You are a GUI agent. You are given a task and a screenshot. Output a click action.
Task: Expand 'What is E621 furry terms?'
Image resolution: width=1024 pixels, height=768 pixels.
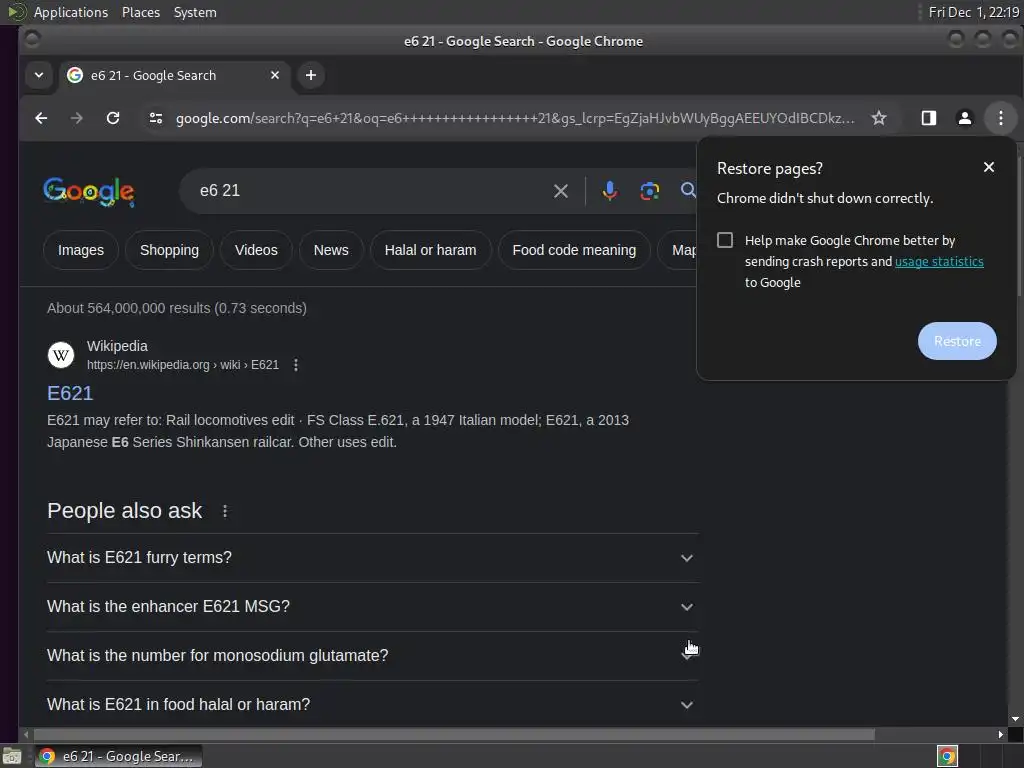pos(372,558)
